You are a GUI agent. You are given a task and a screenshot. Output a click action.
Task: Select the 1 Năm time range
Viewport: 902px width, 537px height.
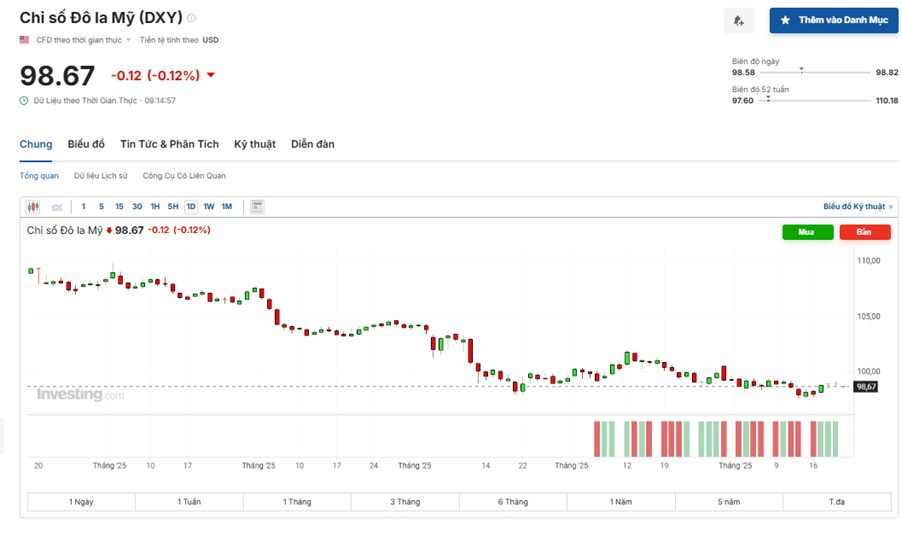[622, 501]
